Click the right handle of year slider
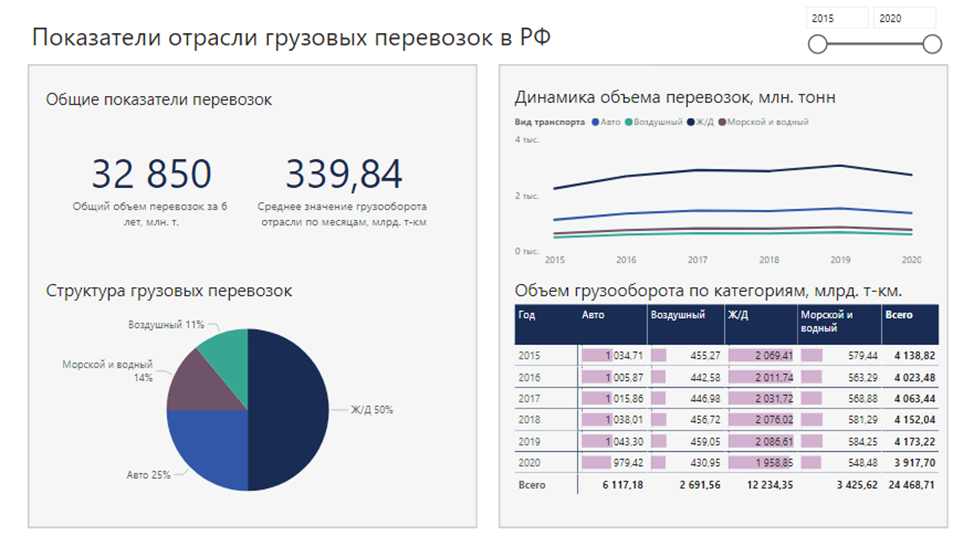The width and height of the screenshot is (974, 546). 932,44
